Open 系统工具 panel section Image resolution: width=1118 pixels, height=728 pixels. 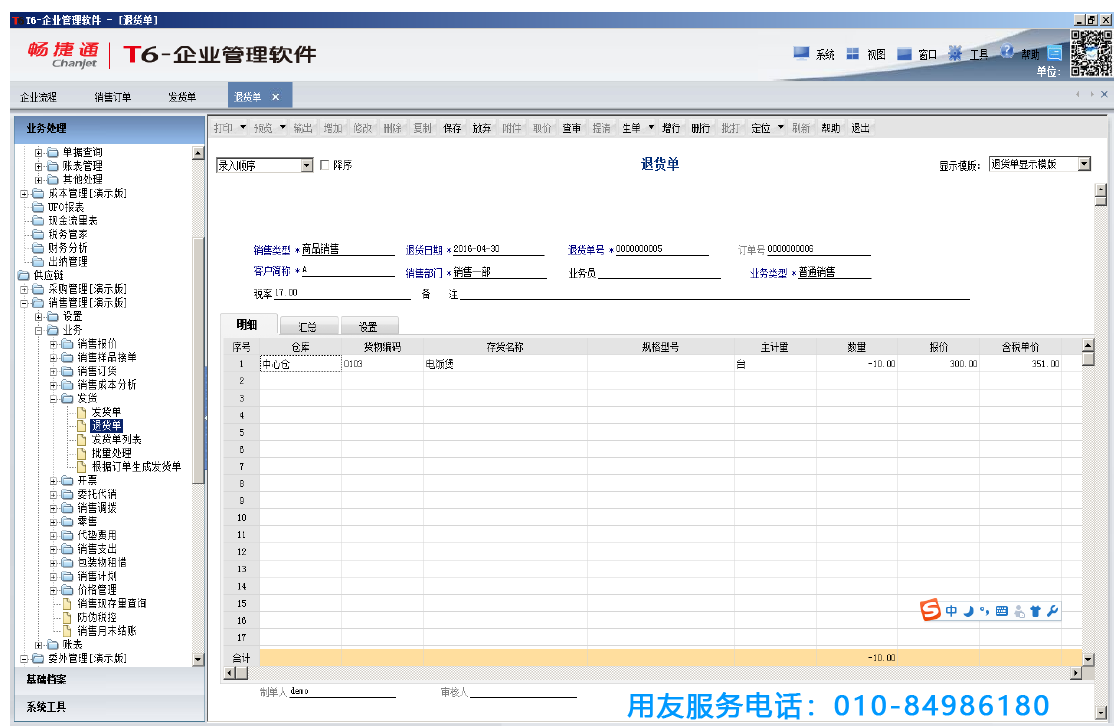click(x=109, y=707)
